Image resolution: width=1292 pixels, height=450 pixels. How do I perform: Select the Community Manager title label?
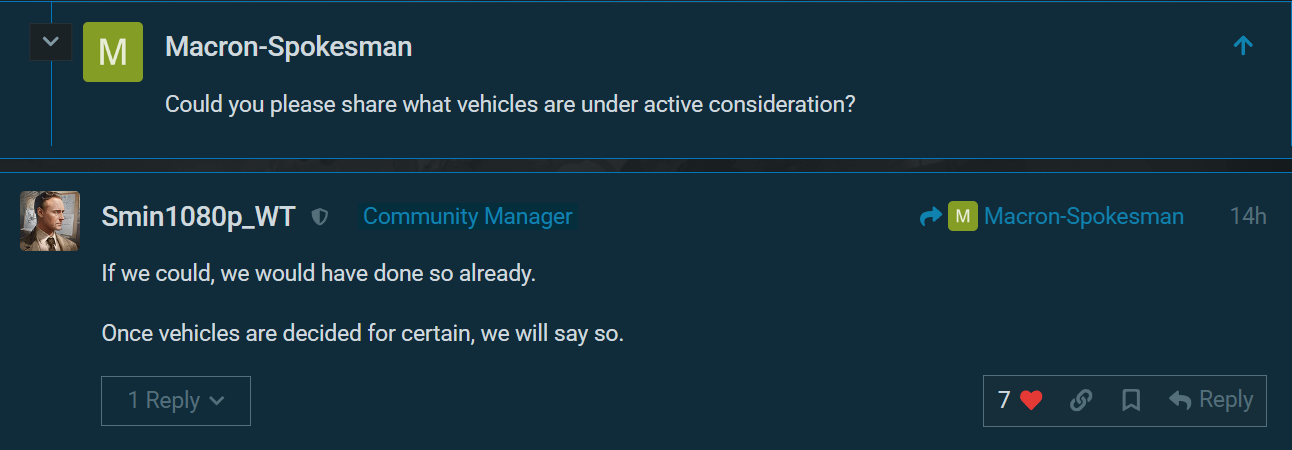click(467, 216)
